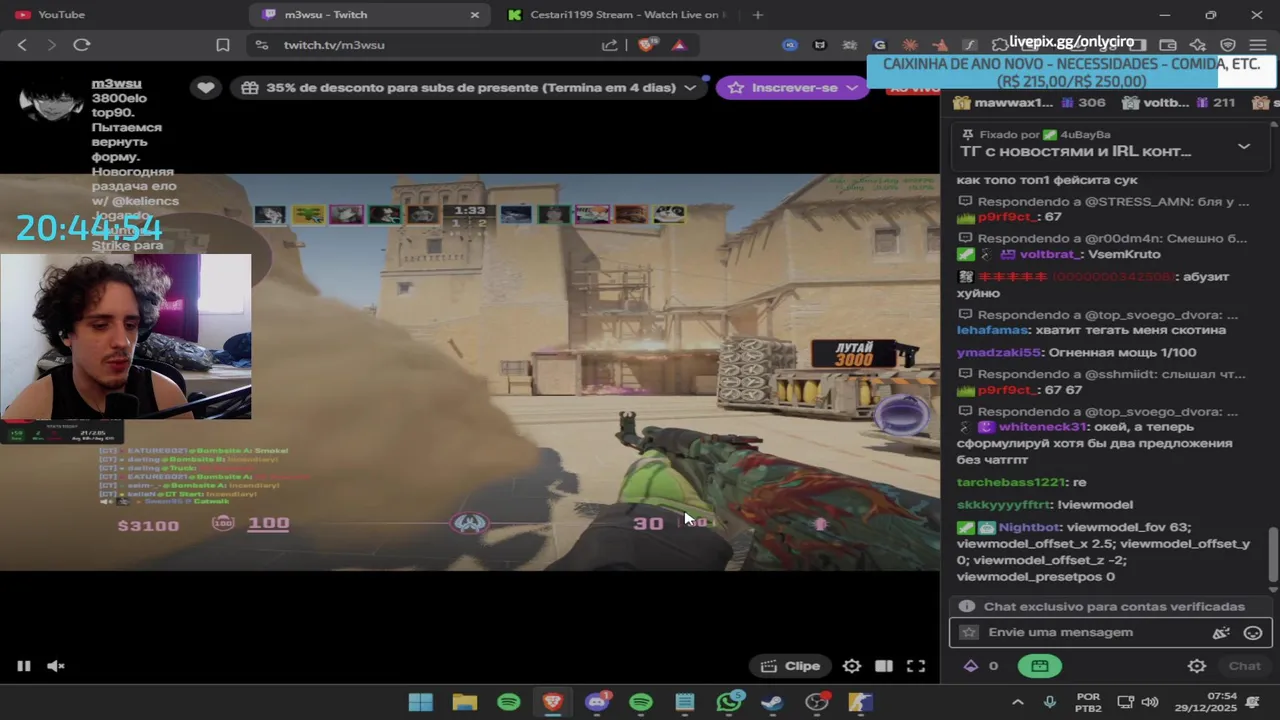Click the voltbrat_ username in chat message
1280x720 pixels.
pyautogui.click(x=1052, y=255)
